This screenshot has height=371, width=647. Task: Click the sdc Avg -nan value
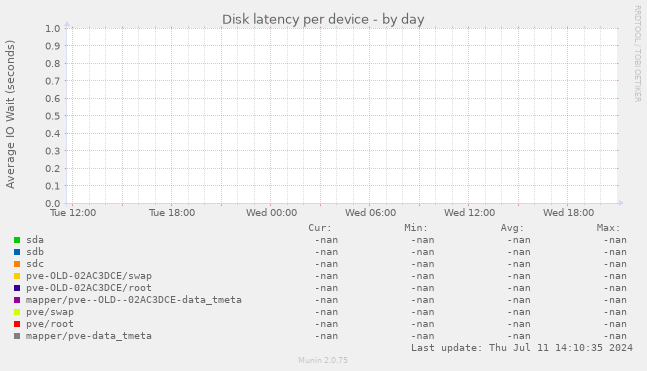coord(519,264)
